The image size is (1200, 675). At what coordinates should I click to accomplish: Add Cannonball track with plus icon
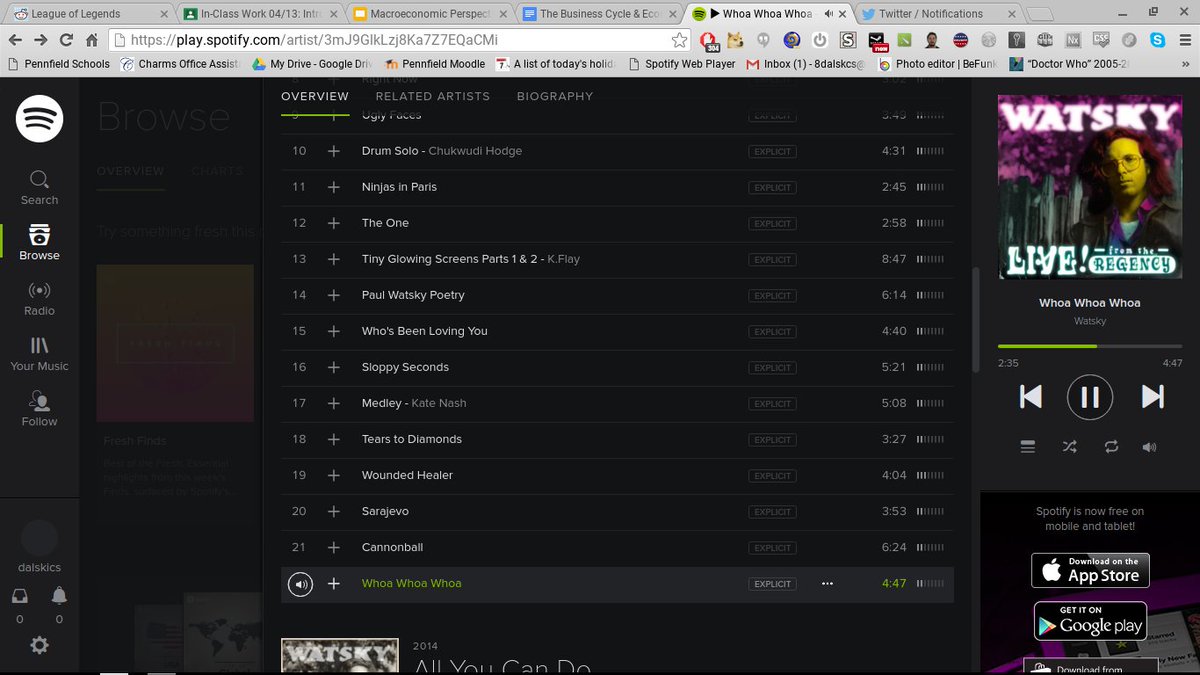pyautogui.click(x=334, y=547)
